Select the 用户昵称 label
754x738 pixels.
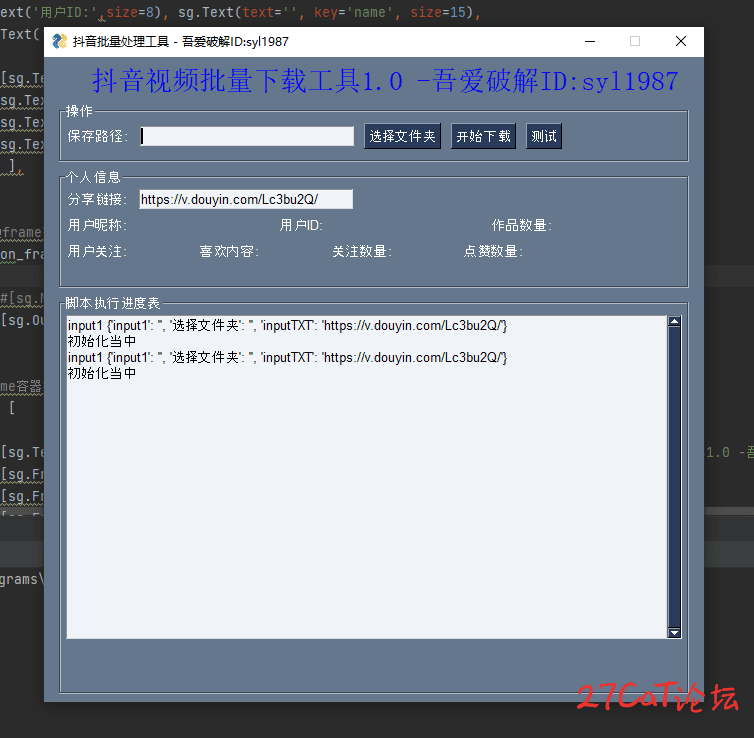(97, 225)
